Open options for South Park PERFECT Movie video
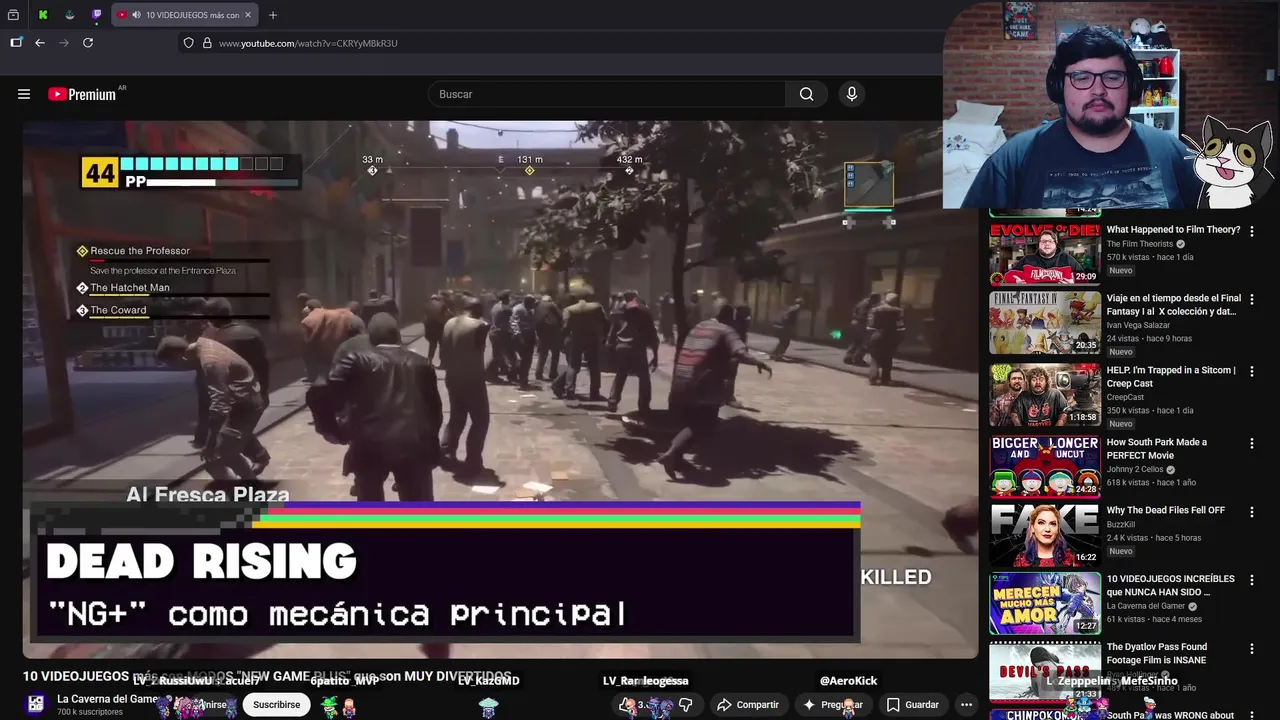 click(1251, 443)
